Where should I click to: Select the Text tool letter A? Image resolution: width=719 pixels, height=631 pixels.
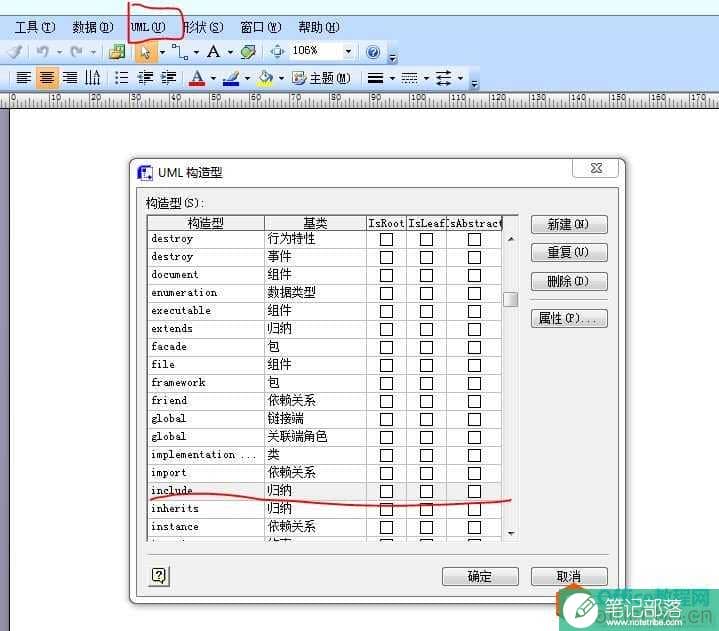[x=213, y=52]
